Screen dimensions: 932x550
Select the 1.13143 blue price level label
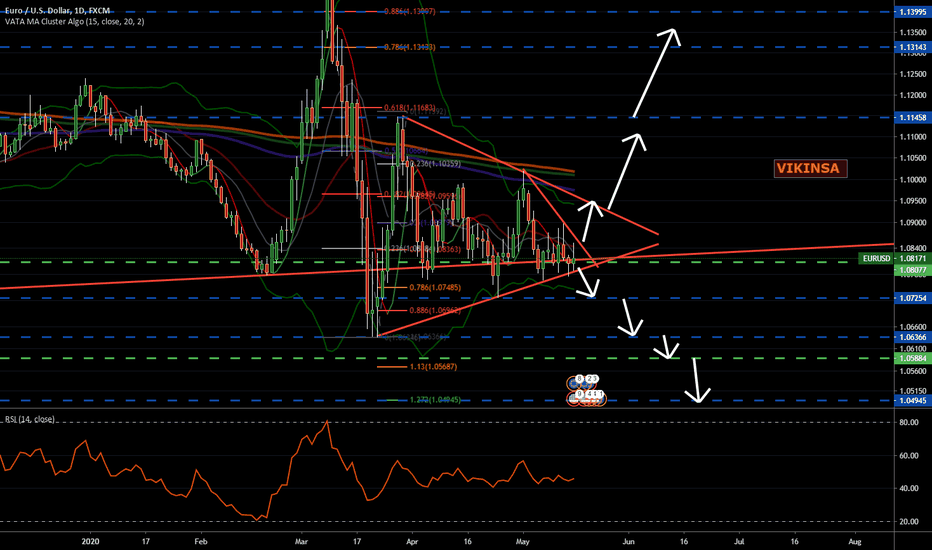[912, 47]
